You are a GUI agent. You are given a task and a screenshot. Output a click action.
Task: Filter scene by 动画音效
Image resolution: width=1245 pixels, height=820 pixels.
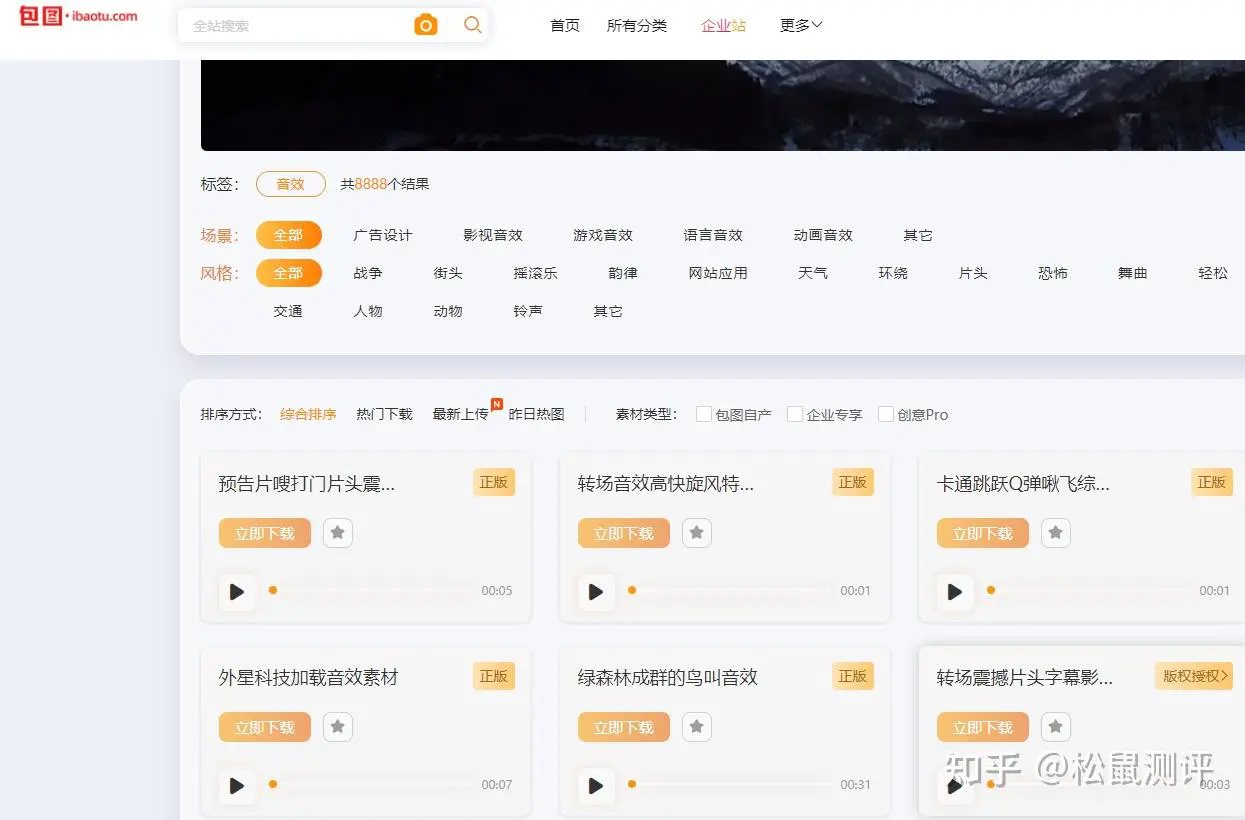point(823,235)
